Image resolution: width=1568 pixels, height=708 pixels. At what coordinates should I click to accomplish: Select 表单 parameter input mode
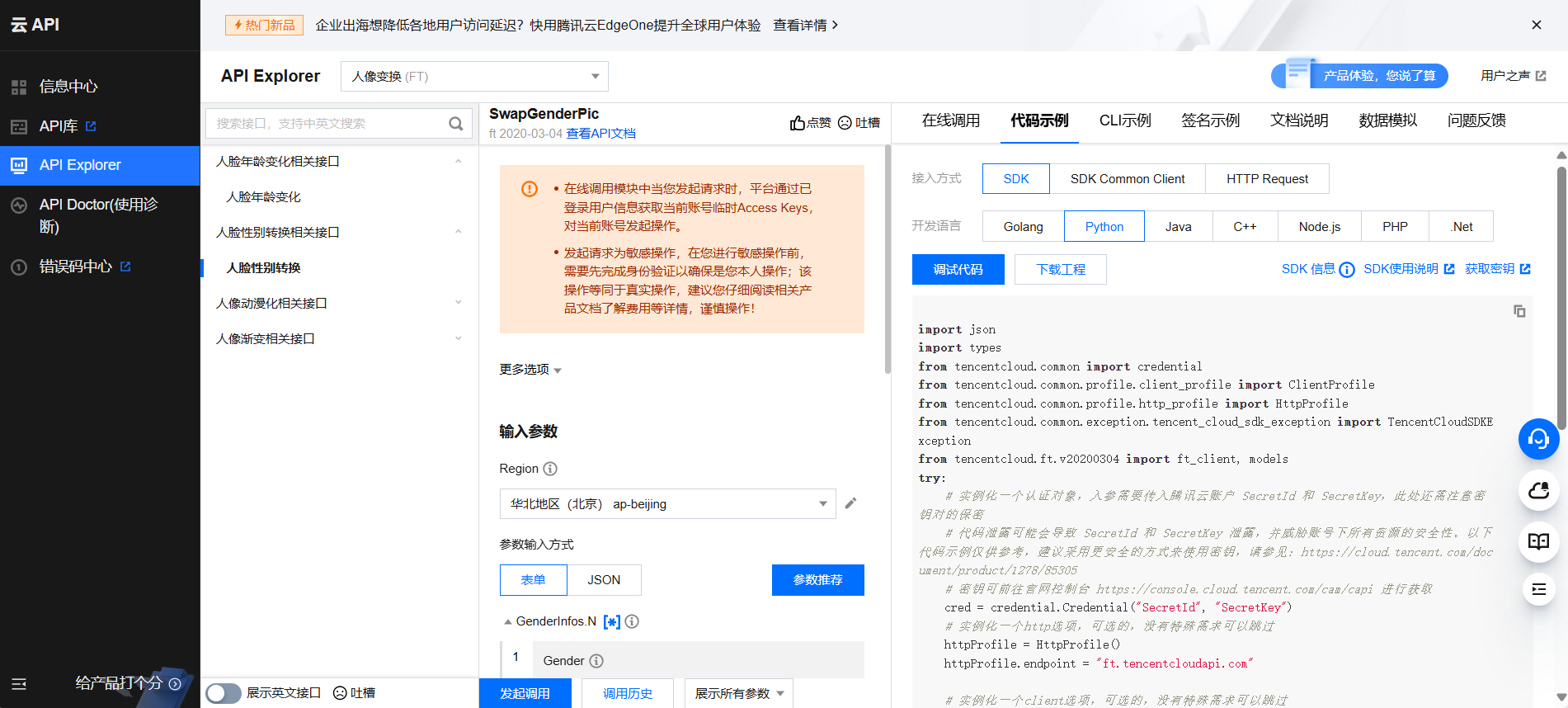(x=534, y=580)
